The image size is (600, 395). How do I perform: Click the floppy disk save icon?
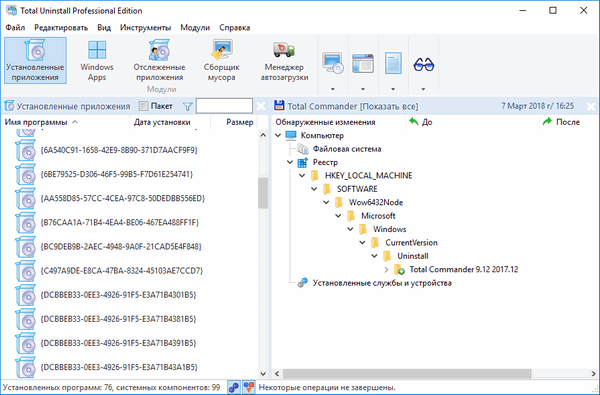click(279, 106)
